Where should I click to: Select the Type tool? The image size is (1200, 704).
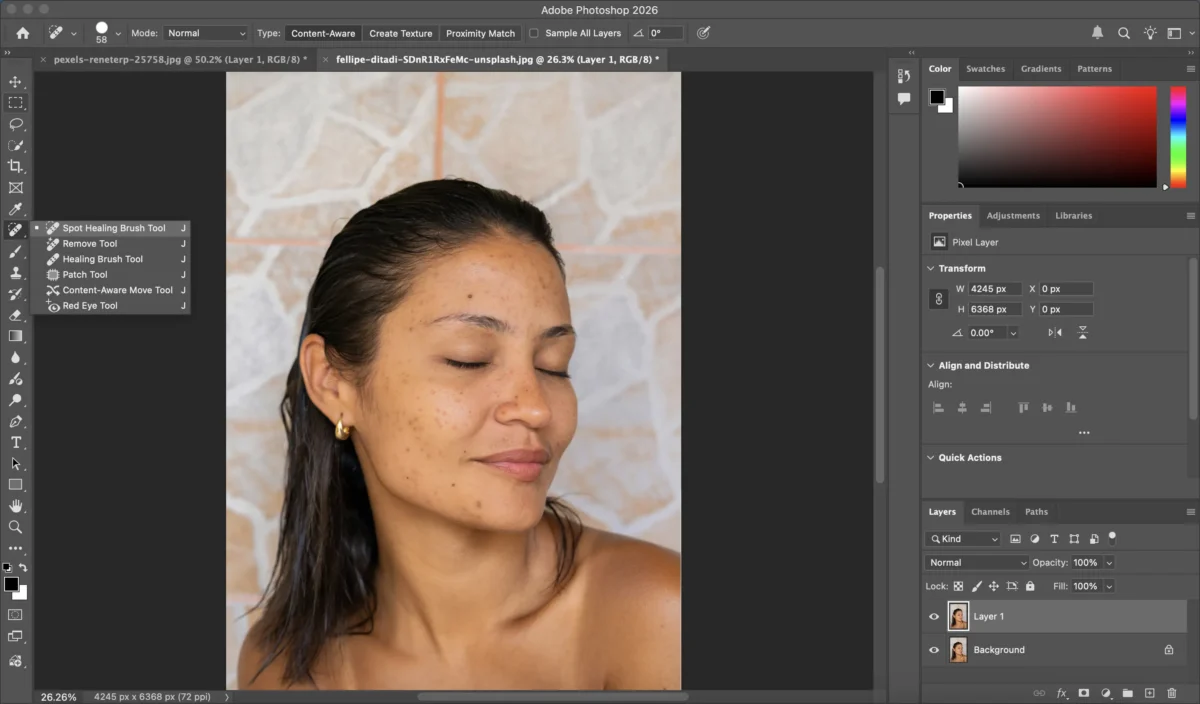point(15,442)
